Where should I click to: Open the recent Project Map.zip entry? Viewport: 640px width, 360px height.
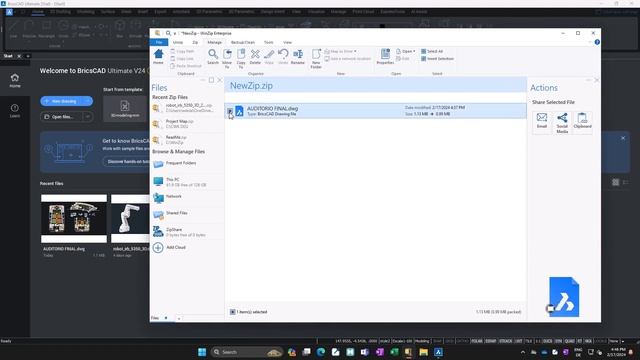tap(187, 124)
